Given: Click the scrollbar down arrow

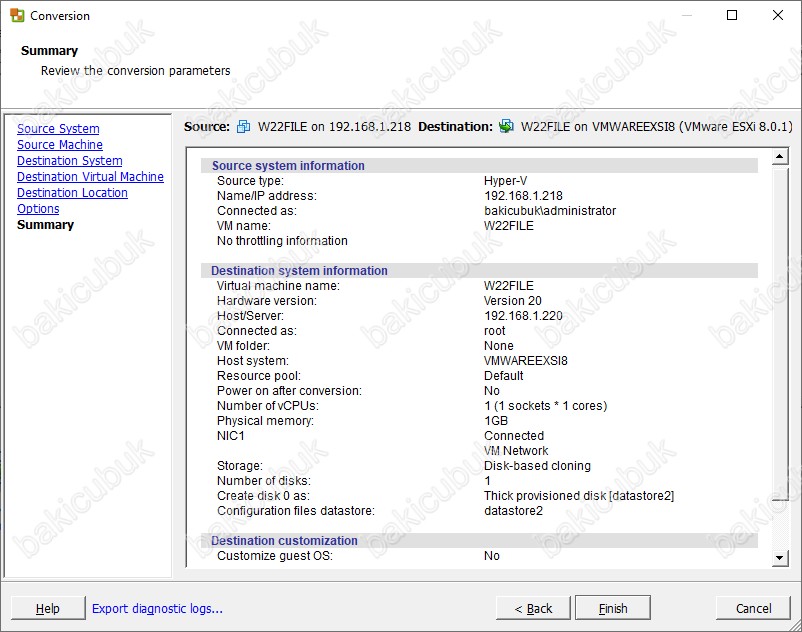Looking at the screenshot, I should pos(779,558).
